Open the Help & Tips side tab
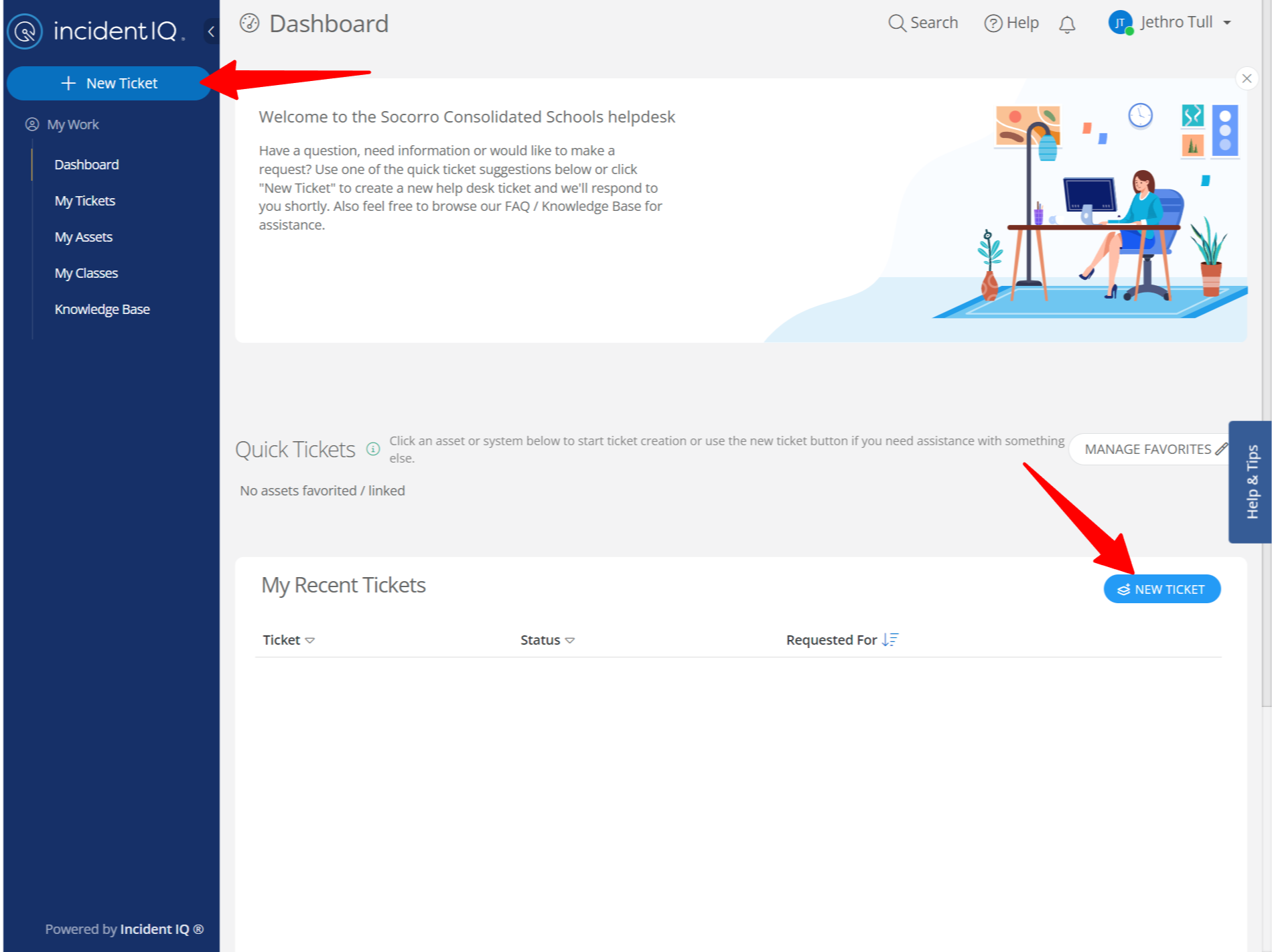 coord(1251,482)
